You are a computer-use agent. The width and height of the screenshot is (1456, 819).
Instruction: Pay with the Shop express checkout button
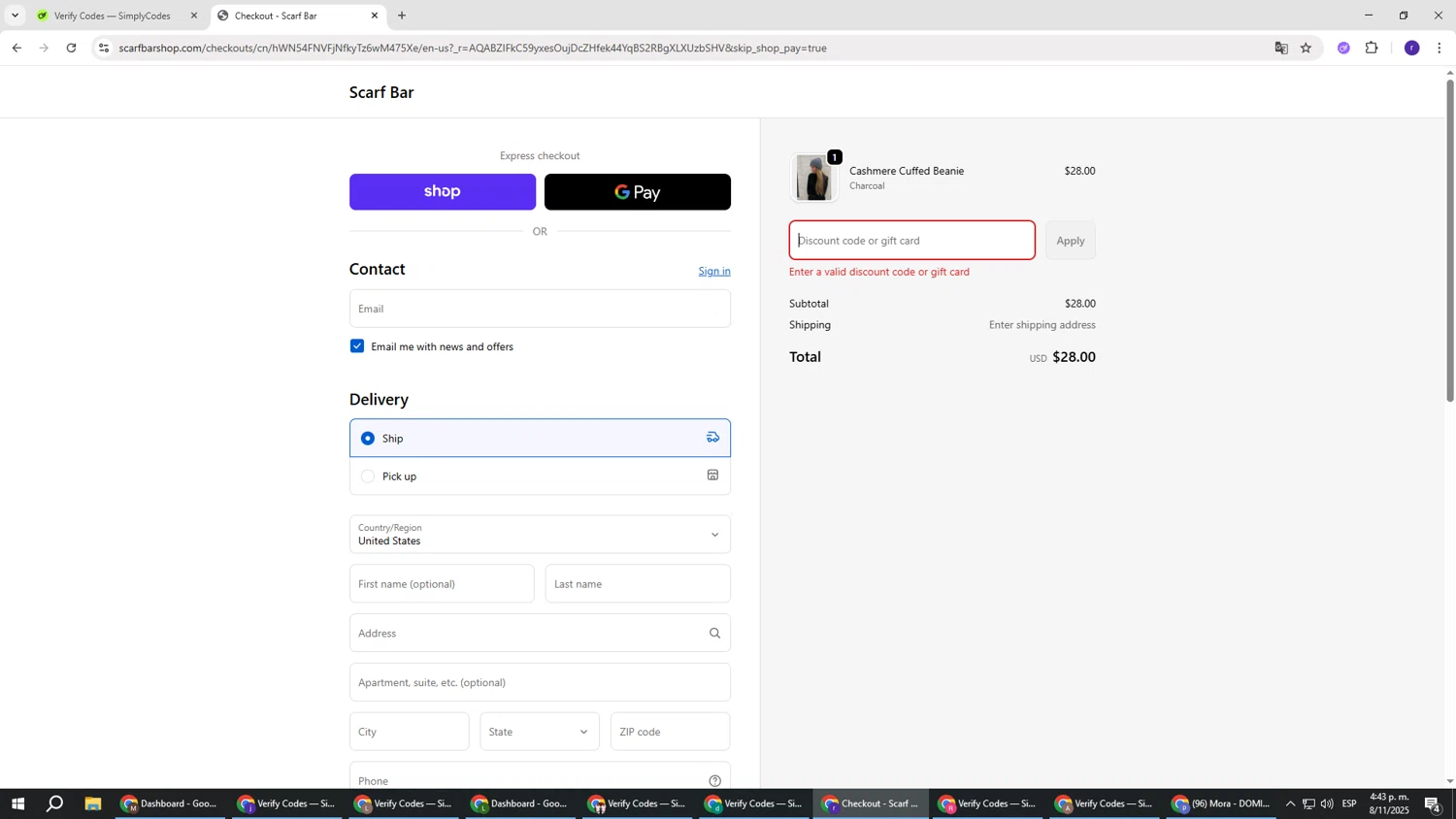click(x=442, y=192)
